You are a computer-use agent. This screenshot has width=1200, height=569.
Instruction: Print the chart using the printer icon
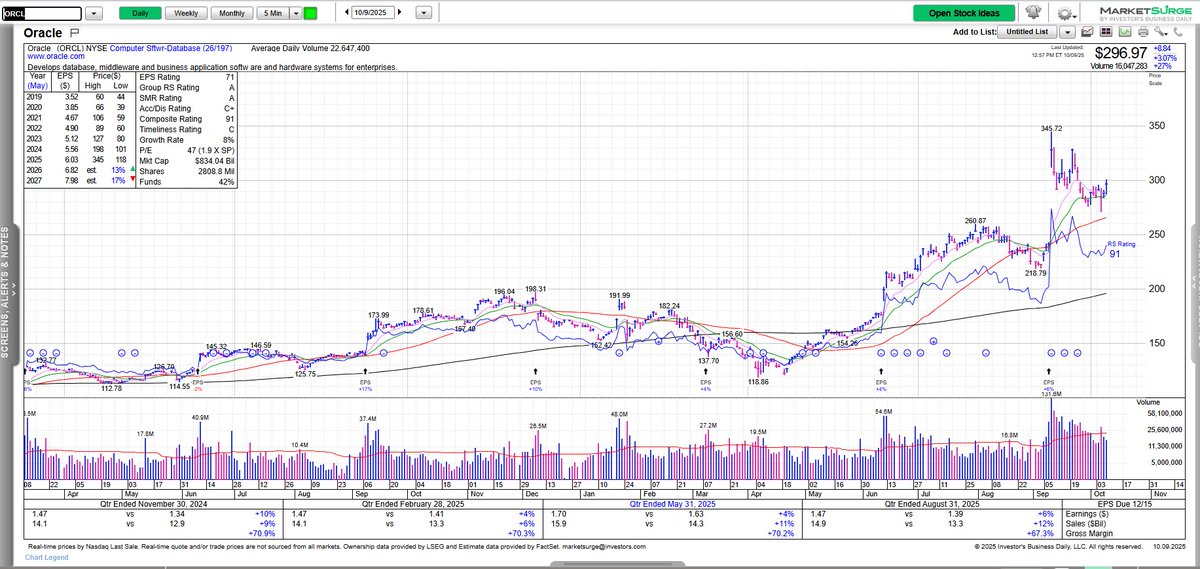coord(1143,32)
